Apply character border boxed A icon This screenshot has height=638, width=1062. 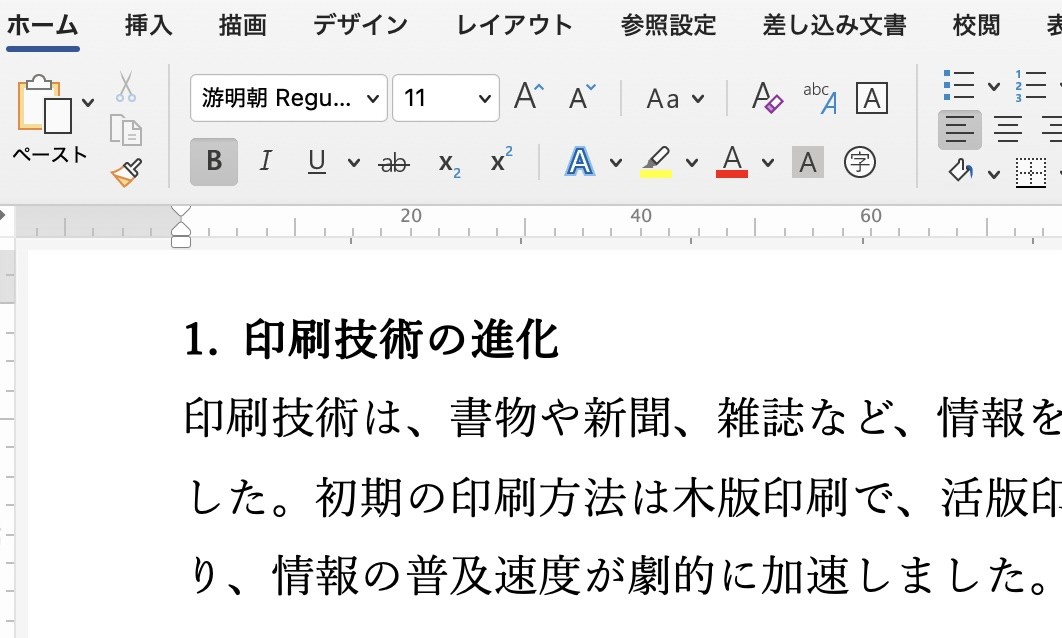(872, 98)
